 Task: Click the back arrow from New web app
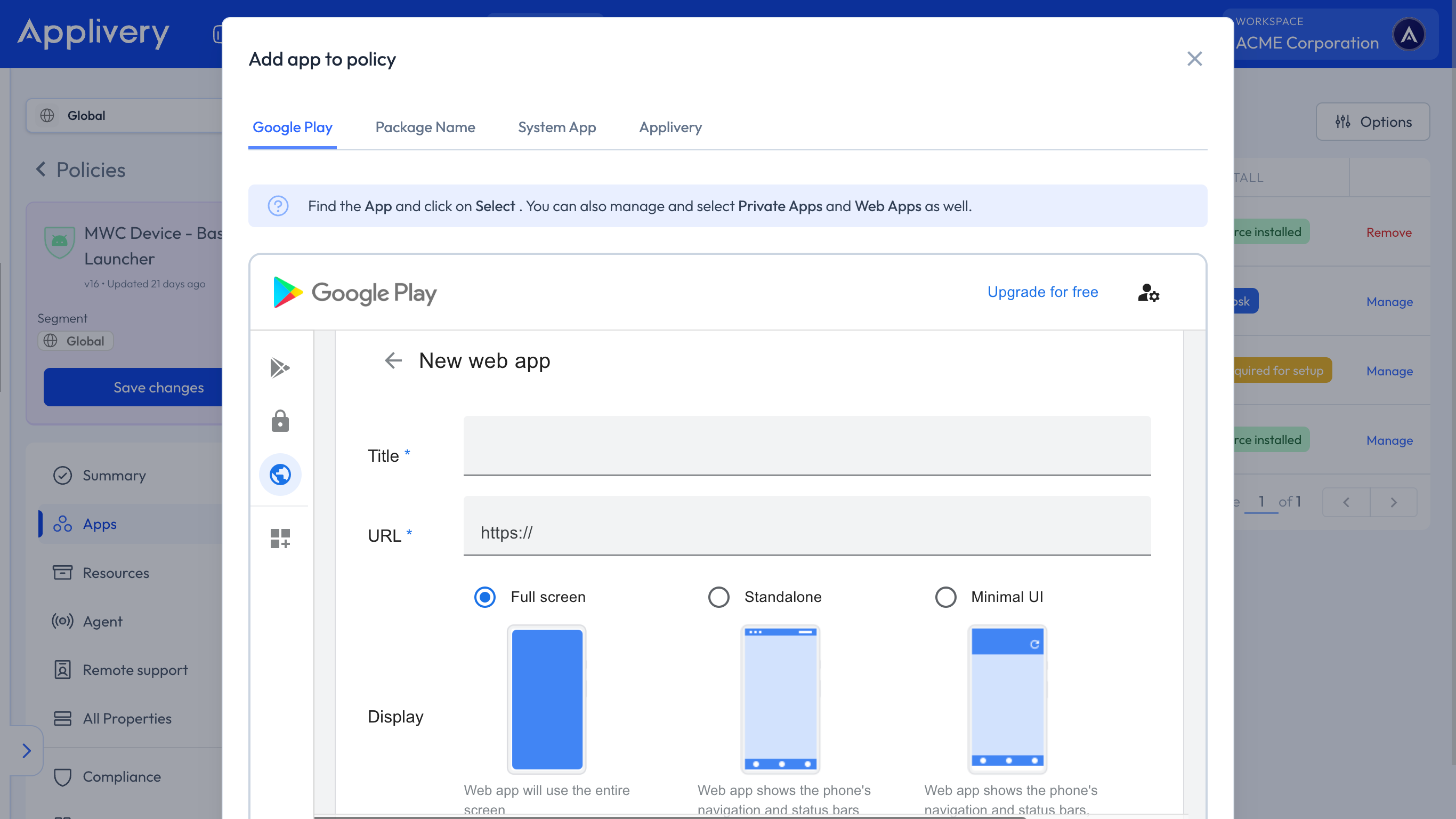pos(393,360)
